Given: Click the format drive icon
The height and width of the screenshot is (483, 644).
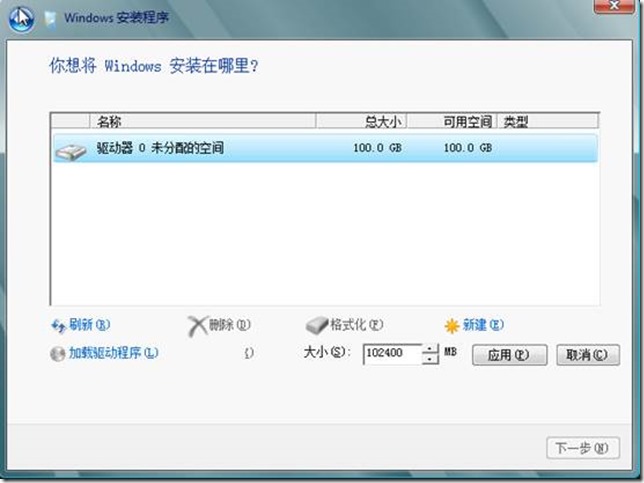Looking at the screenshot, I should [x=317, y=326].
